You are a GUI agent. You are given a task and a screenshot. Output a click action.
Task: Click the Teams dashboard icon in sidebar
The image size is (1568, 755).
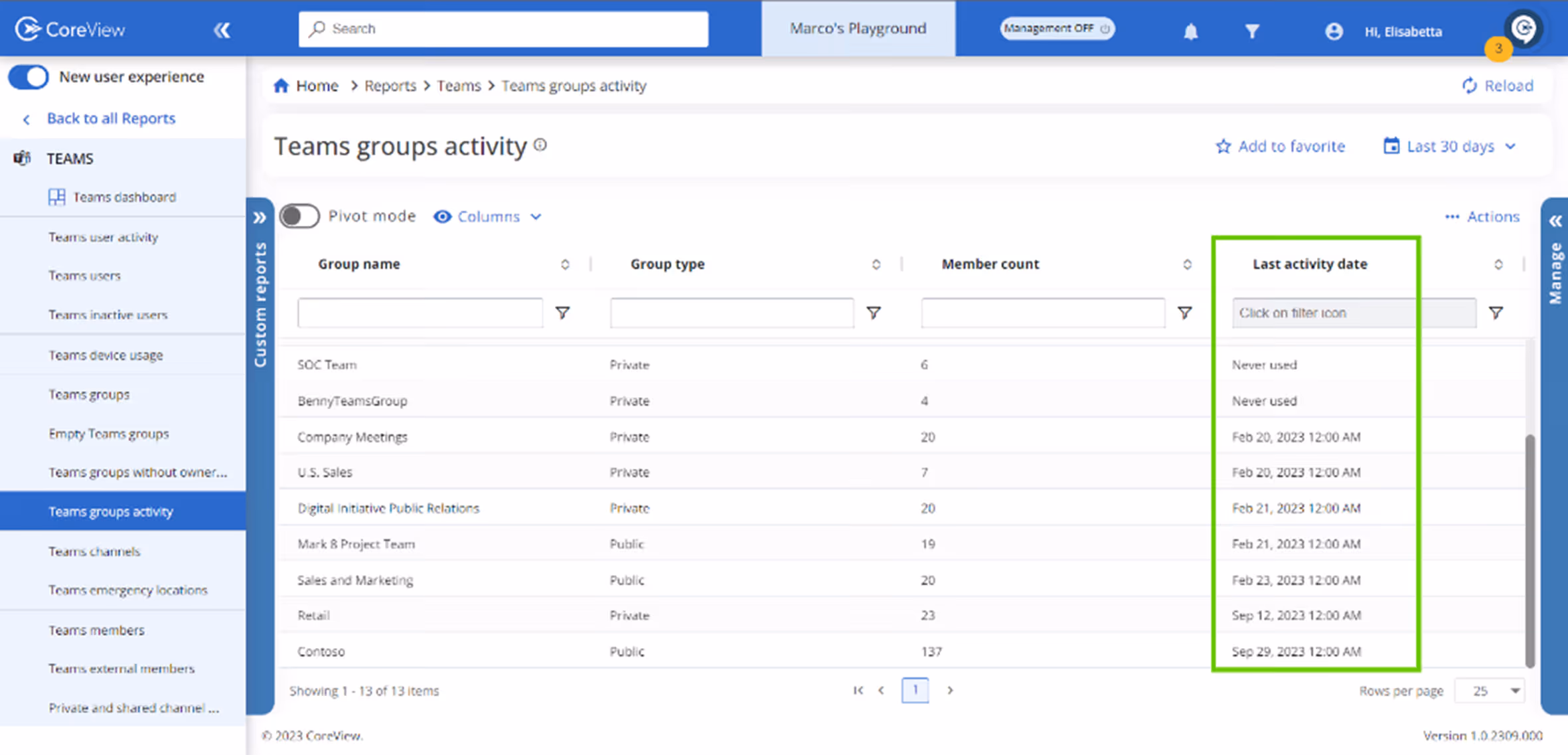57,197
